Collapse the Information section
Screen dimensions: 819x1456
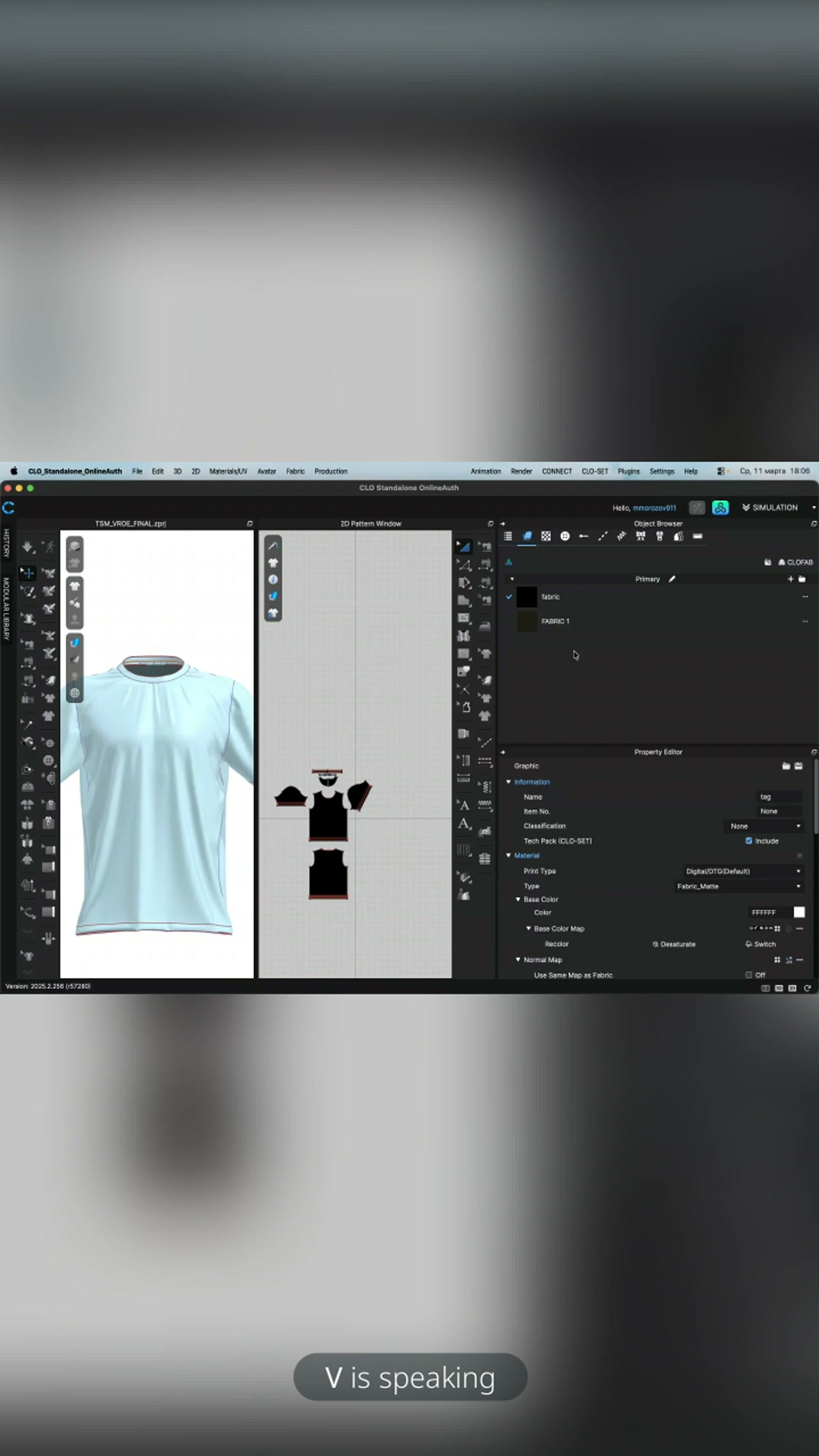(x=509, y=782)
